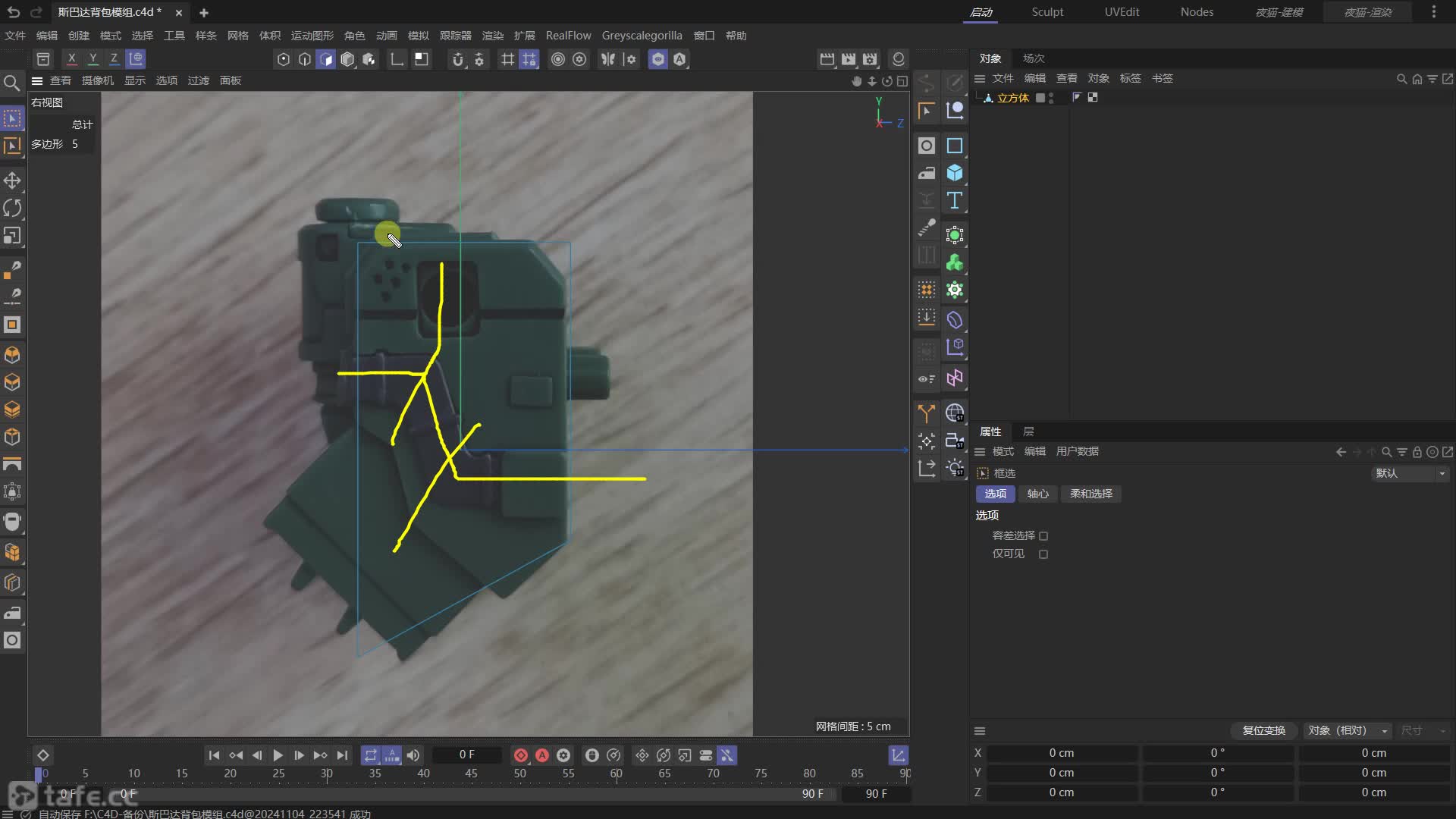Click the timeline playhead at frame 0
1456x819 pixels.
coord(39,774)
